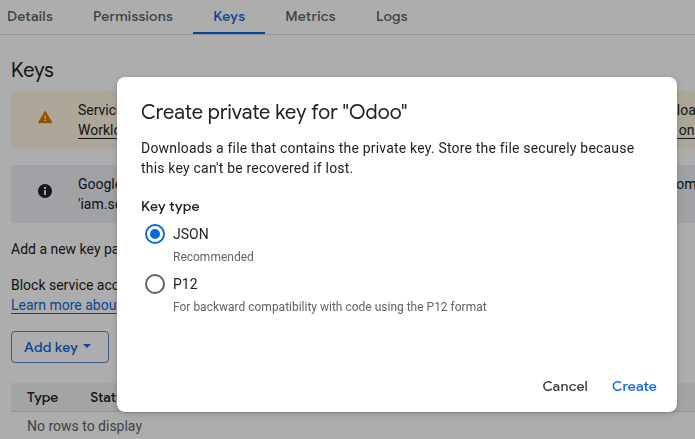Go to the Metrics tab
695x439 pixels.
click(310, 16)
